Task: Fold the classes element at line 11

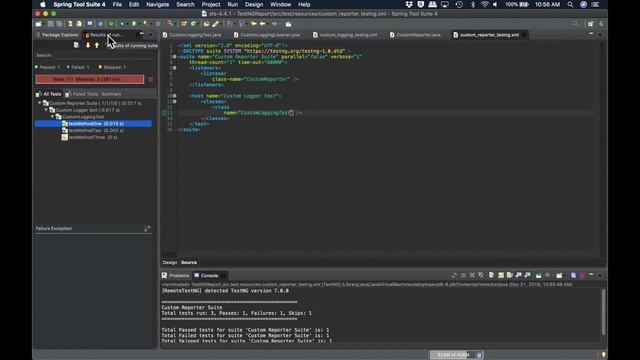Action: 174,101
